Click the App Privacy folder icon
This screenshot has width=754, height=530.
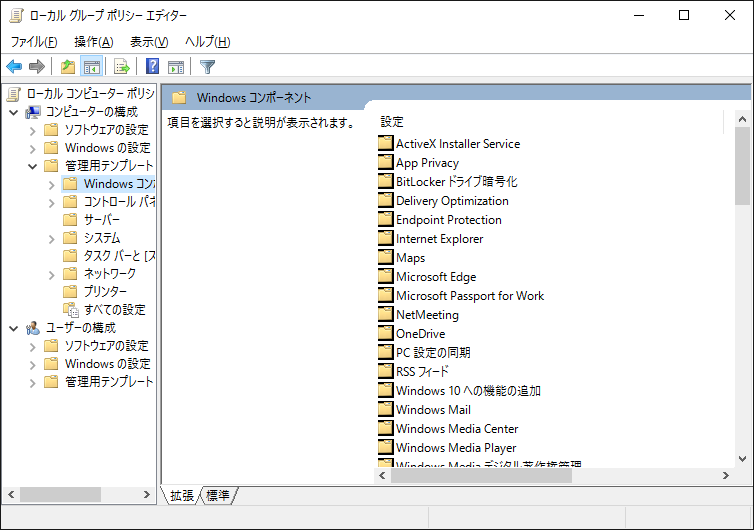coord(386,162)
